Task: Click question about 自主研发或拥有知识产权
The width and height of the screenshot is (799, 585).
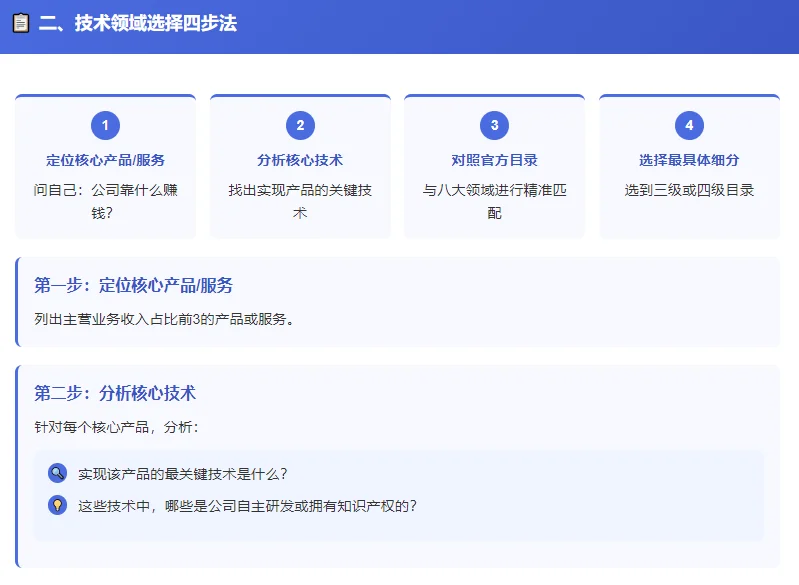Action: click(248, 506)
